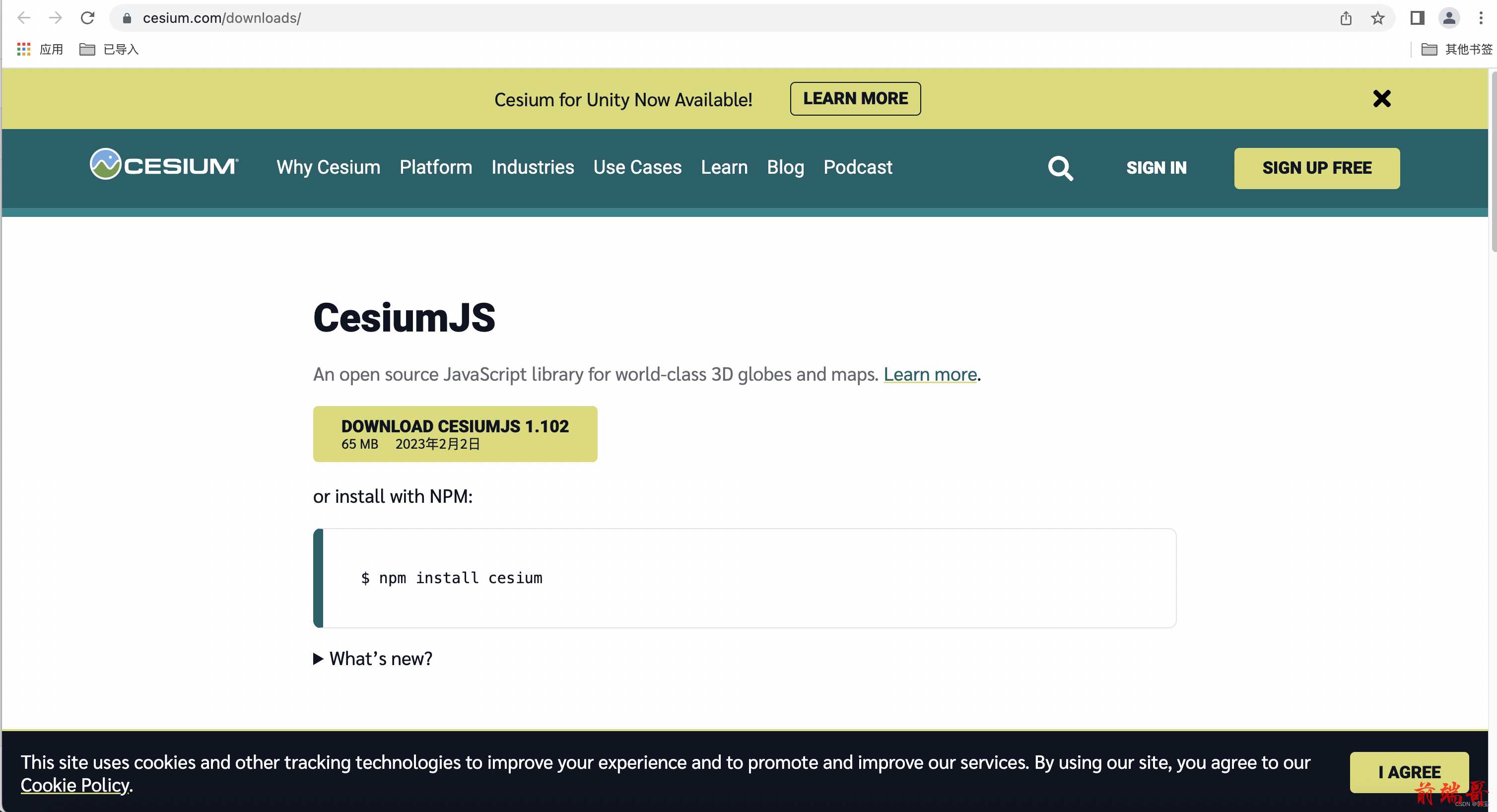Screen dimensions: 1497x812
Task: Open the Industries menu
Action: tap(532, 167)
